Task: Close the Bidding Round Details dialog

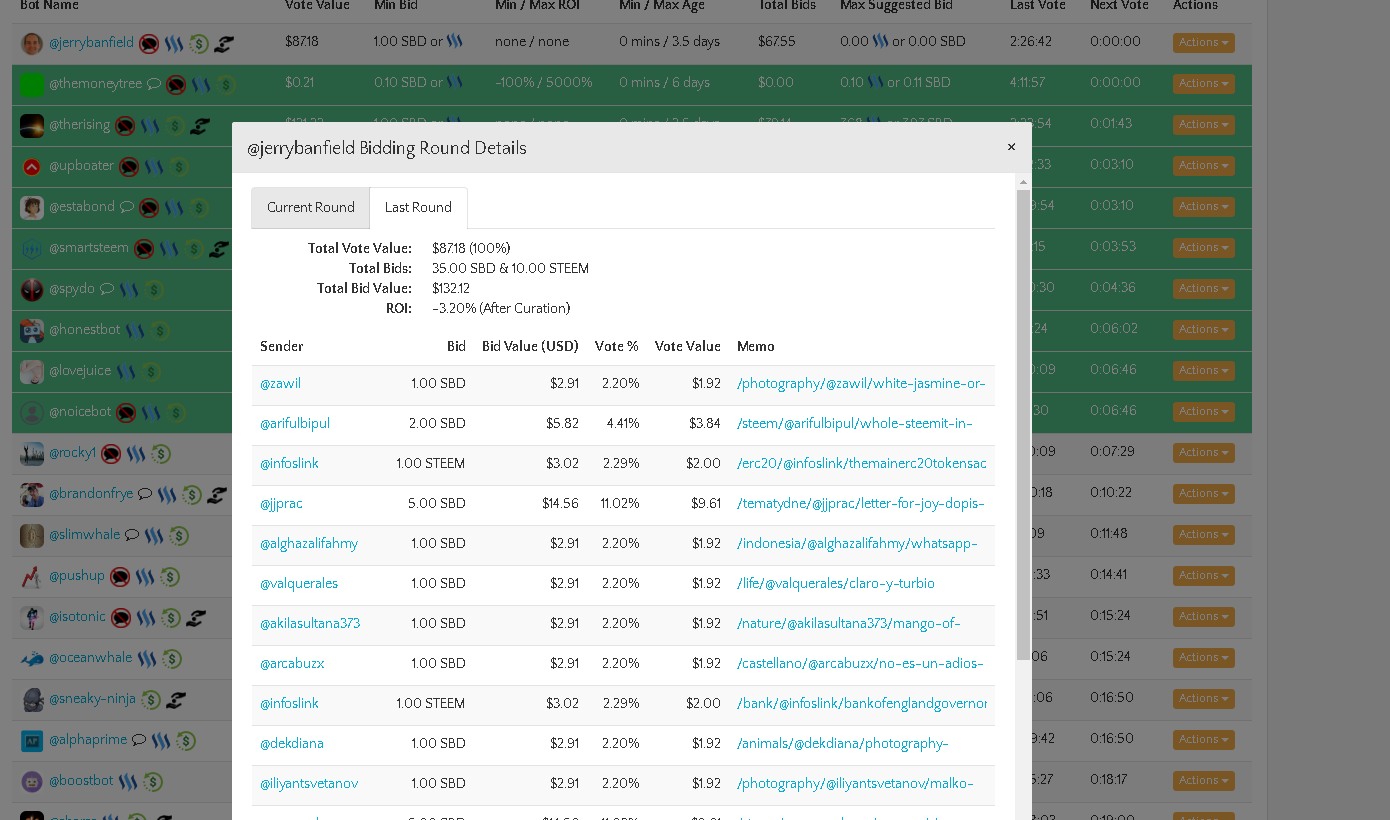Action: [x=1011, y=147]
